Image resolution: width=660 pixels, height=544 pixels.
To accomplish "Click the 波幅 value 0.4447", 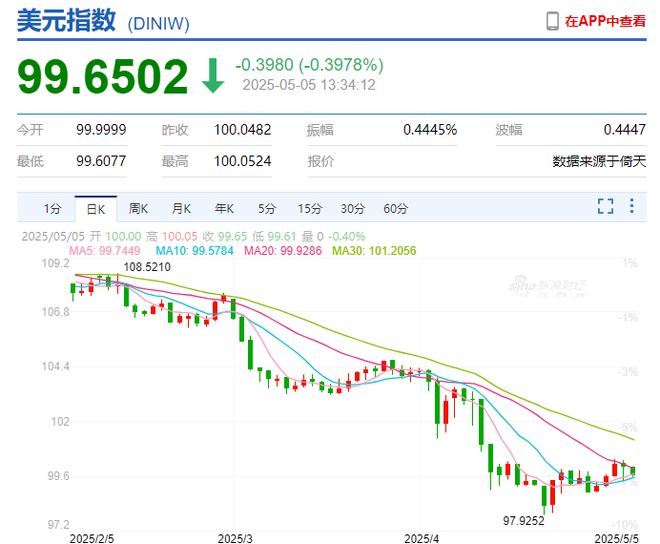I will (625, 130).
